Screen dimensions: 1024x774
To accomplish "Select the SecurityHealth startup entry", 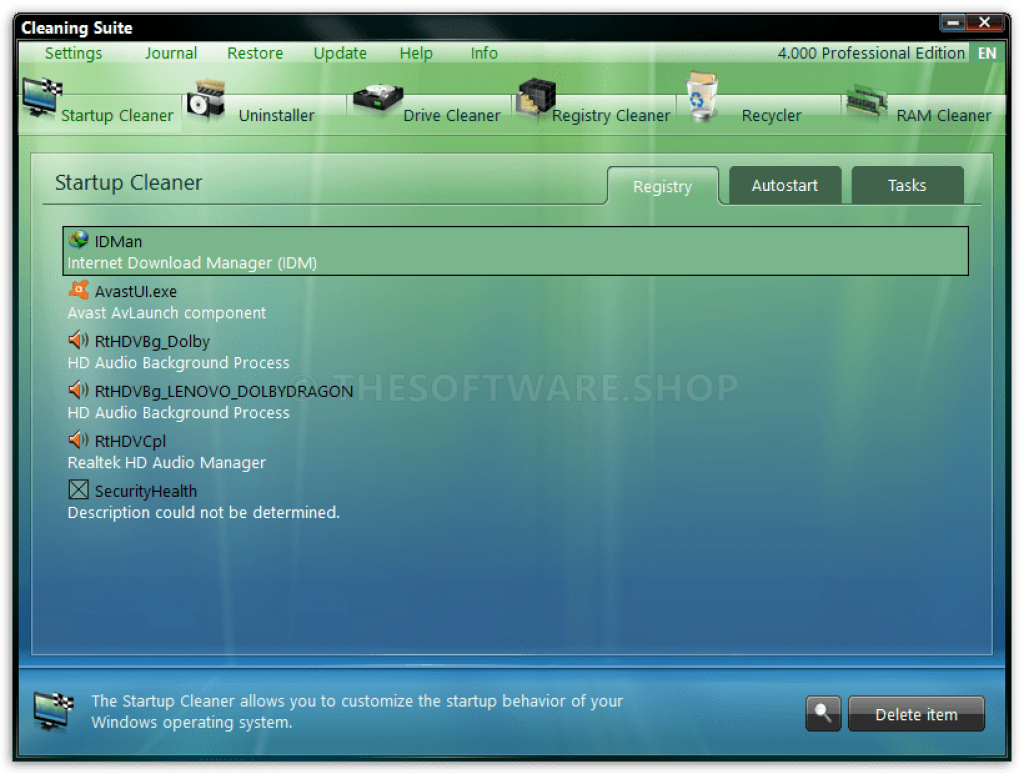I will click(145, 491).
